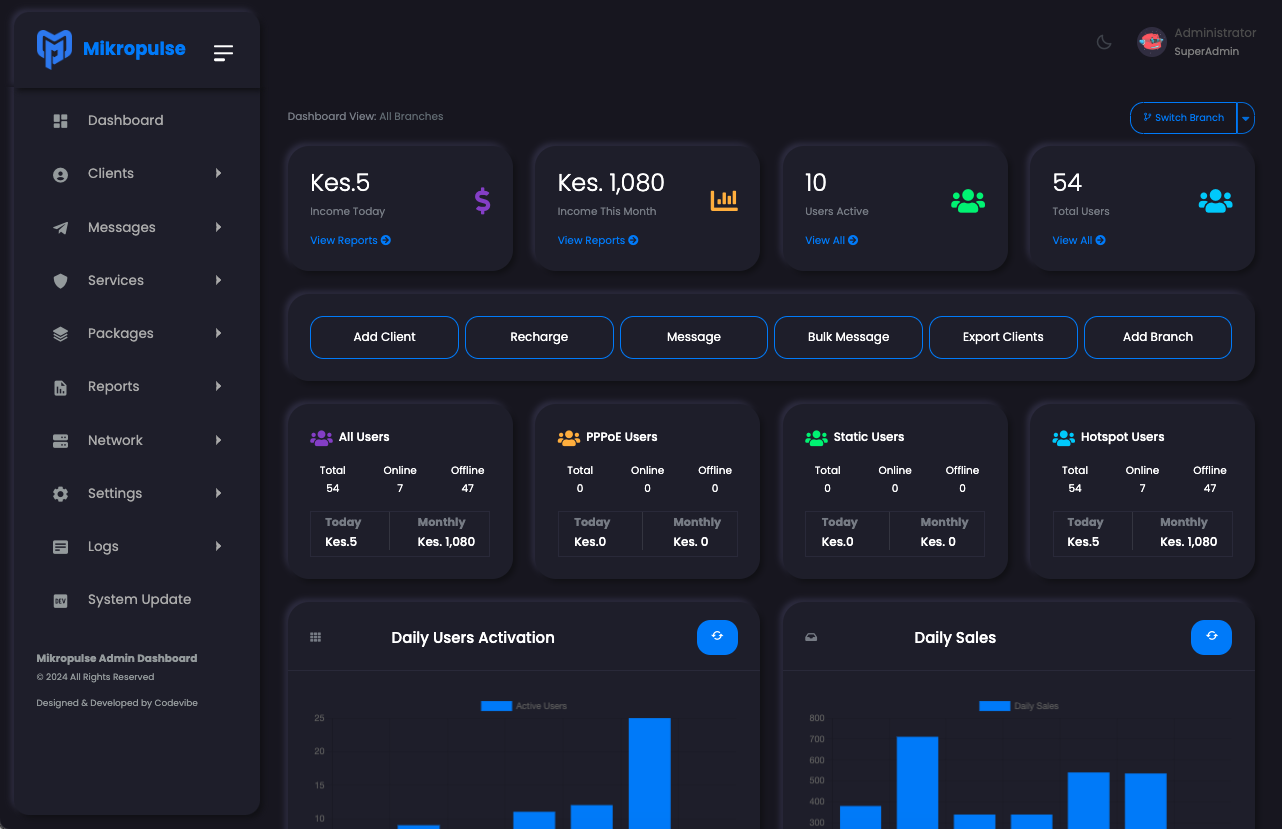The height and width of the screenshot is (829, 1282).
Task: Click the Packages layers icon
Action: click(x=60, y=334)
